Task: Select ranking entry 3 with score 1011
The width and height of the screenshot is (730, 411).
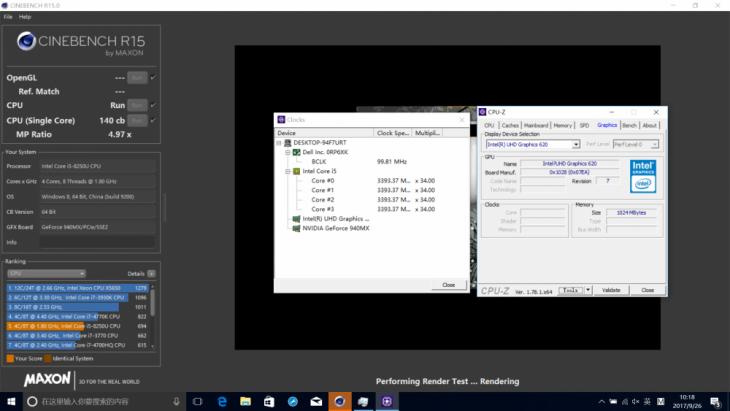Action: 77,307
